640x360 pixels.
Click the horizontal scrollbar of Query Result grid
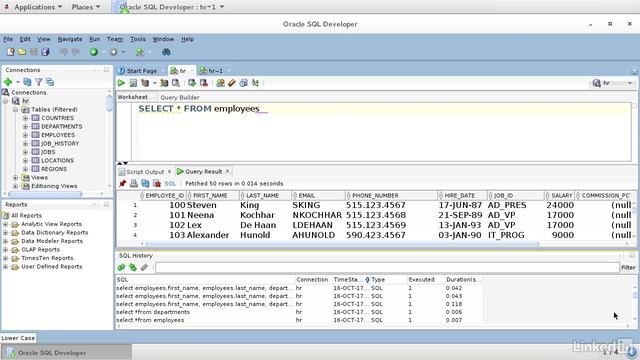click(x=342, y=244)
